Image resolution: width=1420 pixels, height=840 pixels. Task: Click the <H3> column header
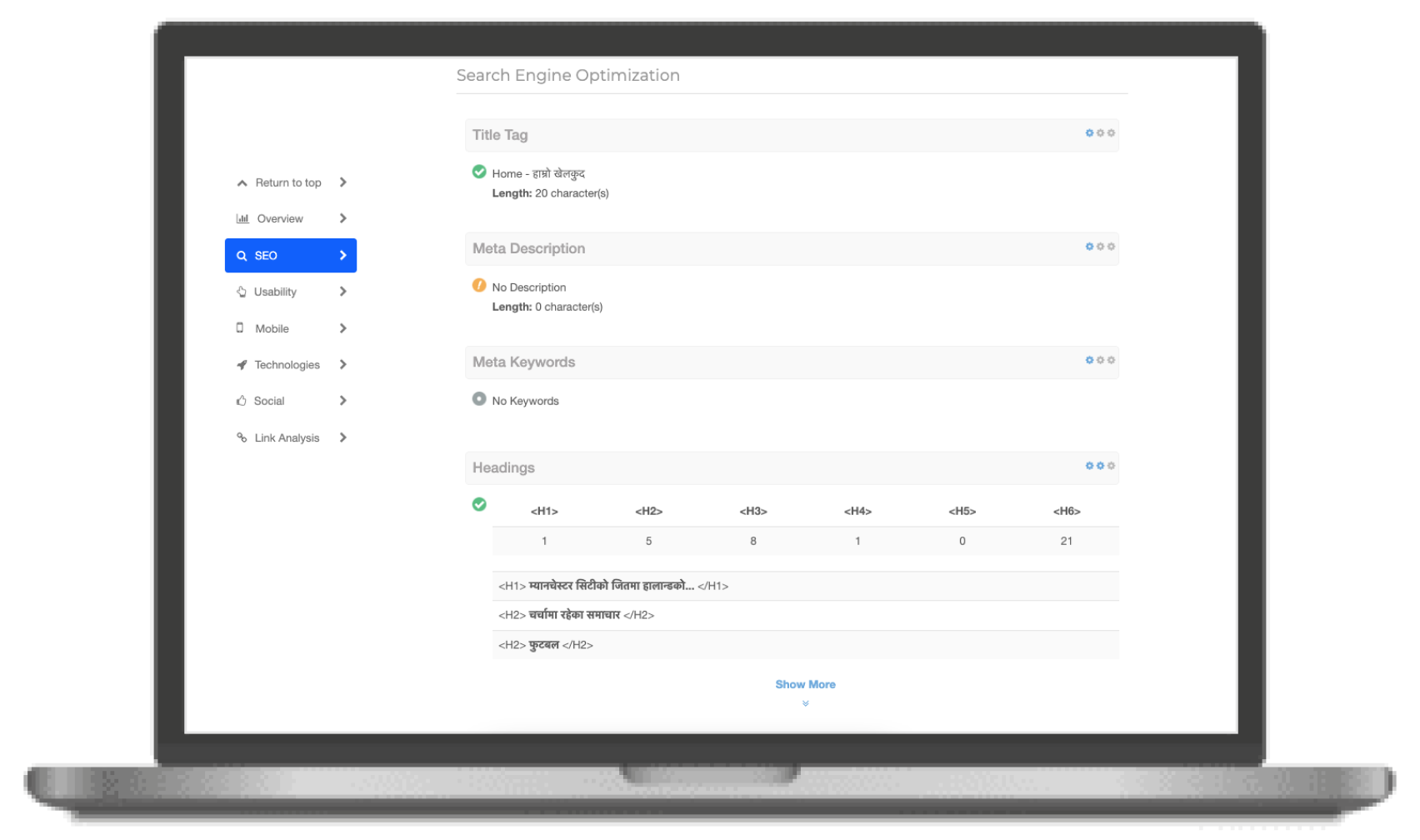point(753,511)
